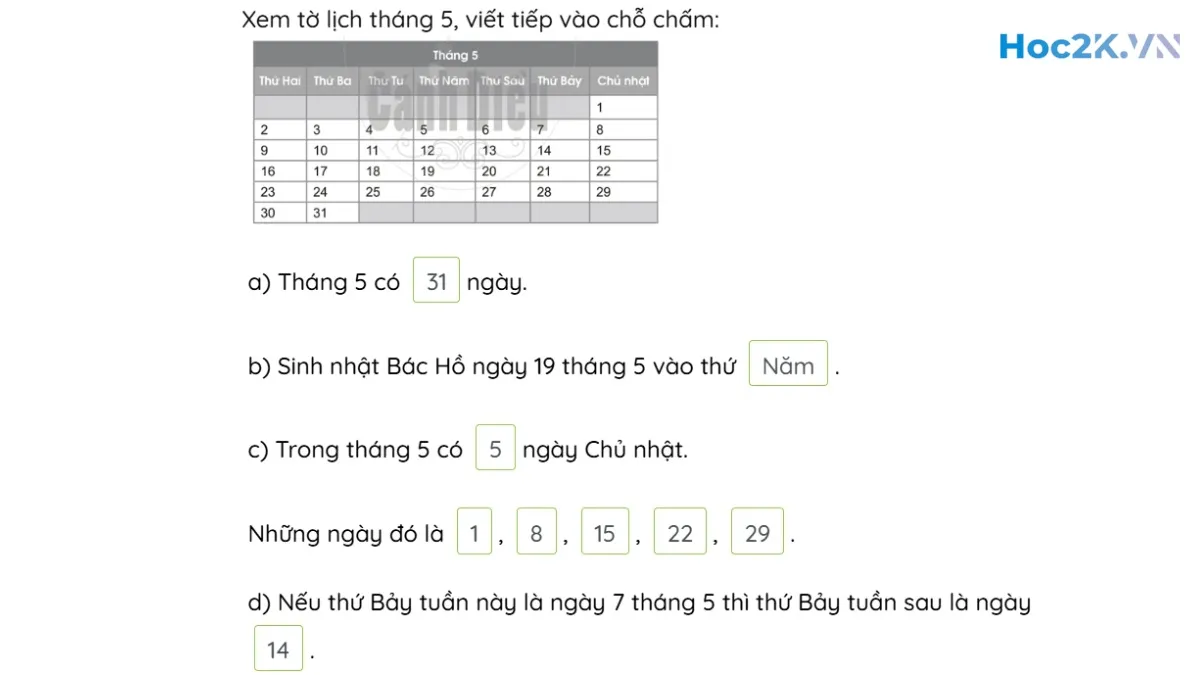Click the answer box with Năm
This screenshot has height=675, width=1200.
click(x=788, y=365)
